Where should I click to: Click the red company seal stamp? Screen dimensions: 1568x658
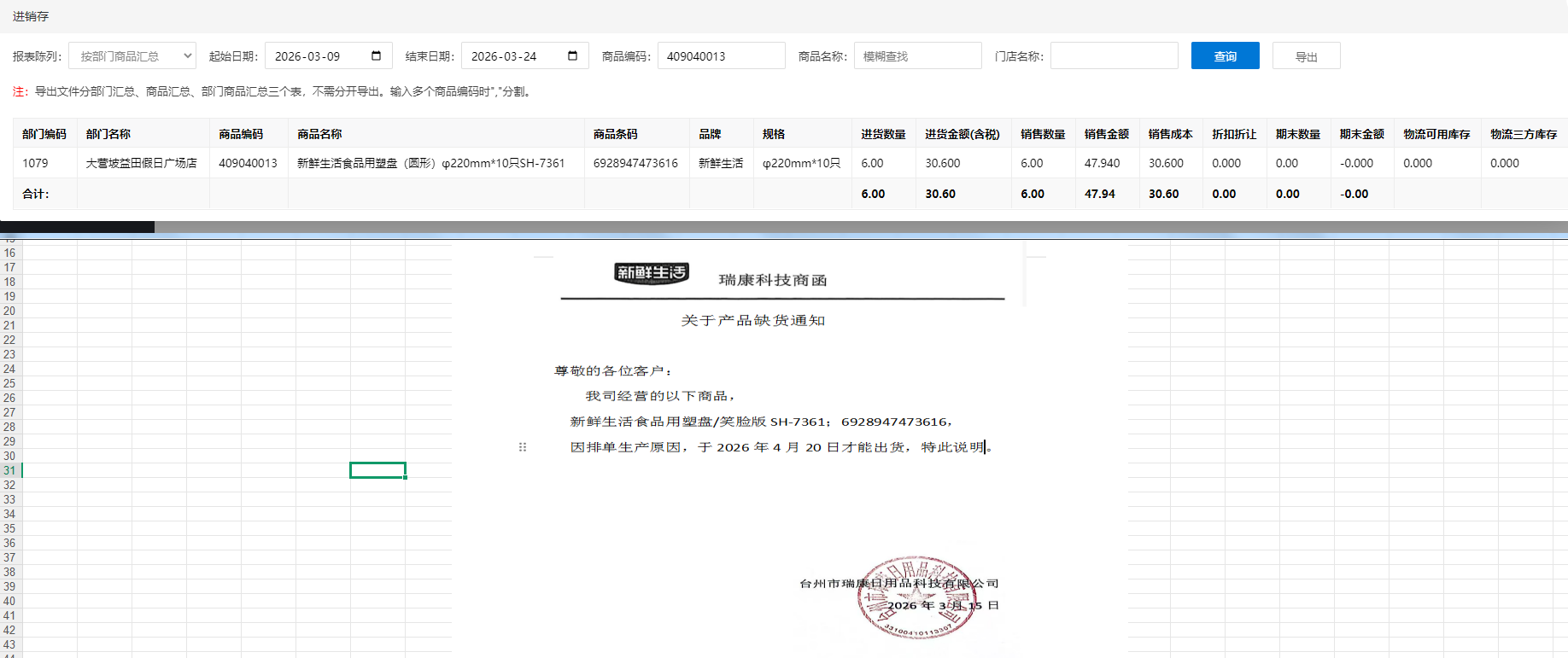(x=916, y=597)
